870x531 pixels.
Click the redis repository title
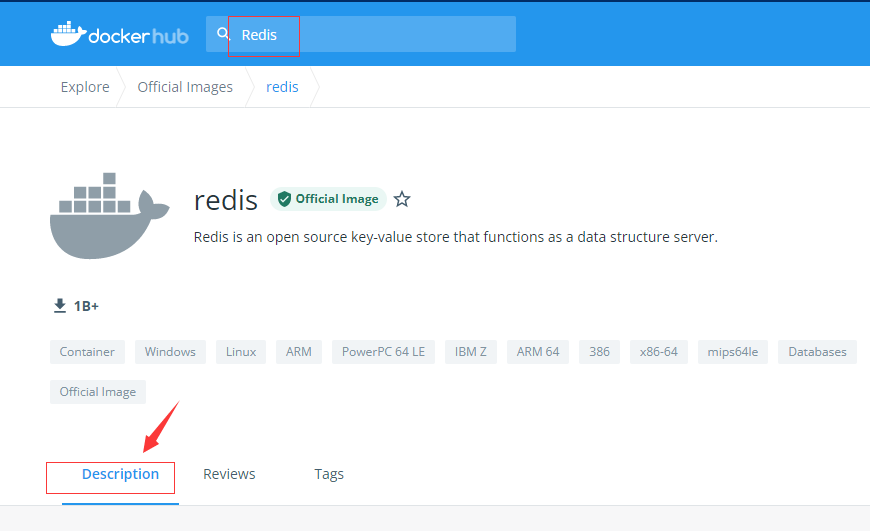[x=226, y=200]
